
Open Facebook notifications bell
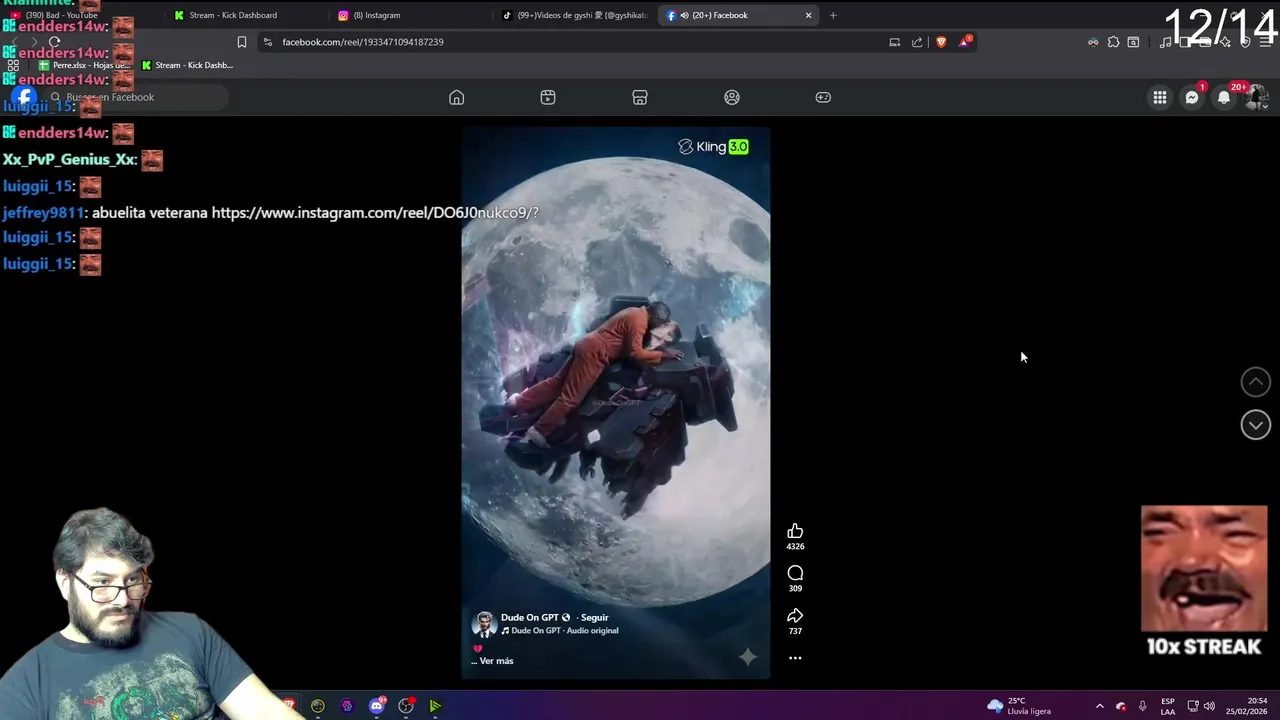(x=1223, y=97)
